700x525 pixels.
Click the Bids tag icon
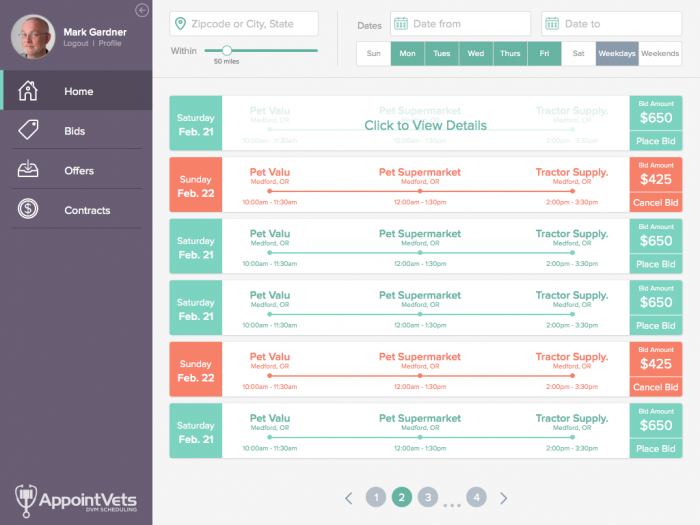(28, 130)
